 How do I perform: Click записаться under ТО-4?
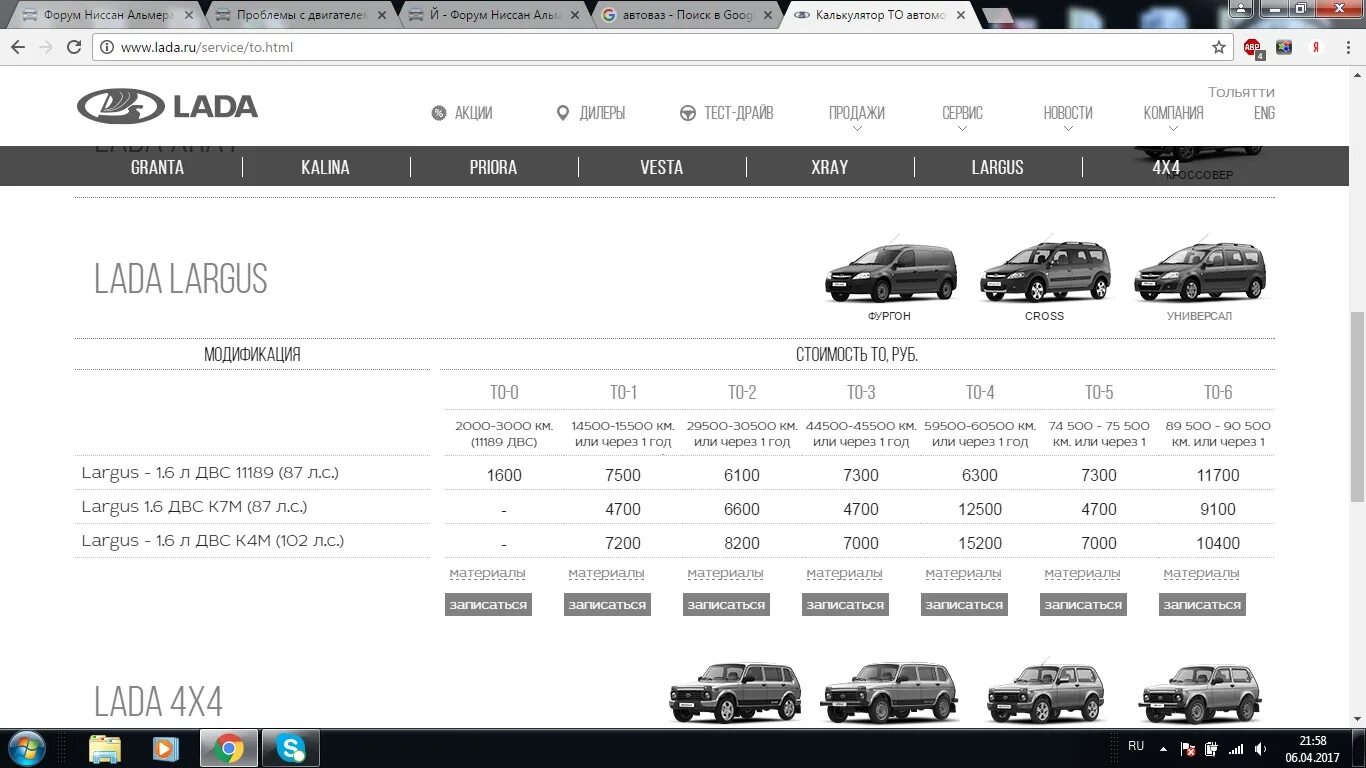(x=964, y=604)
